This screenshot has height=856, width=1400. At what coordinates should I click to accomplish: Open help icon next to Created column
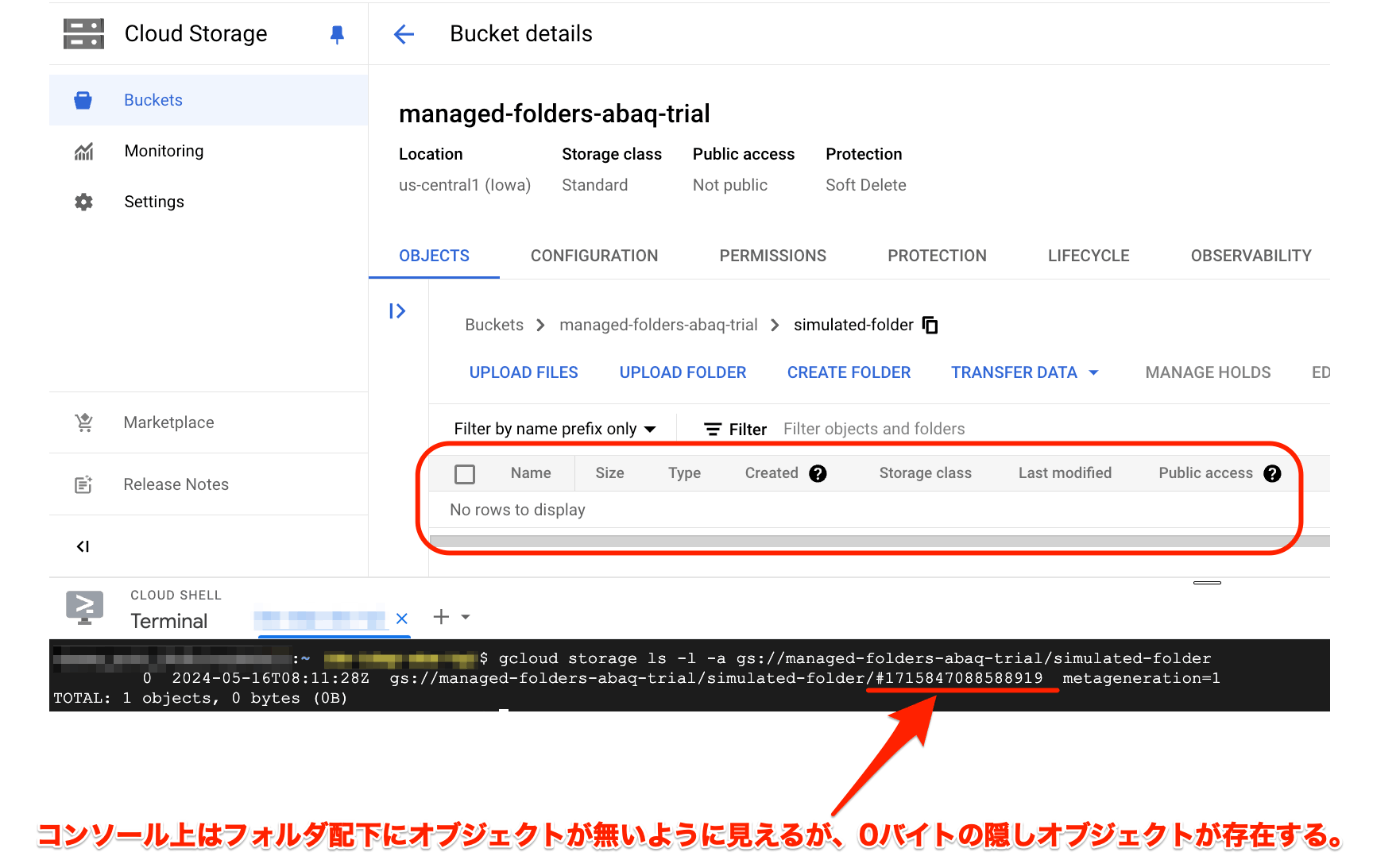pyautogui.click(x=818, y=474)
